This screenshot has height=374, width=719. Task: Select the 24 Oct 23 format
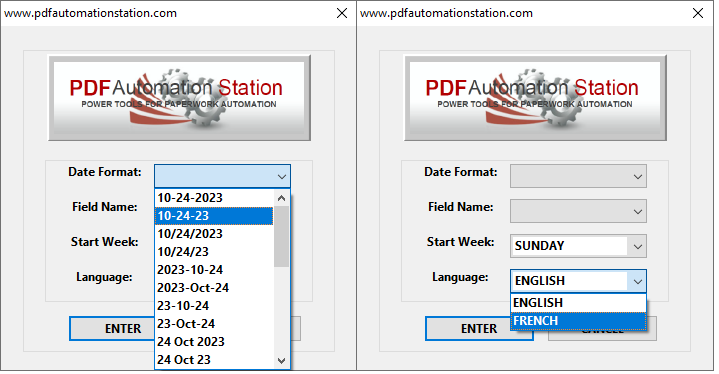coord(214,360)
